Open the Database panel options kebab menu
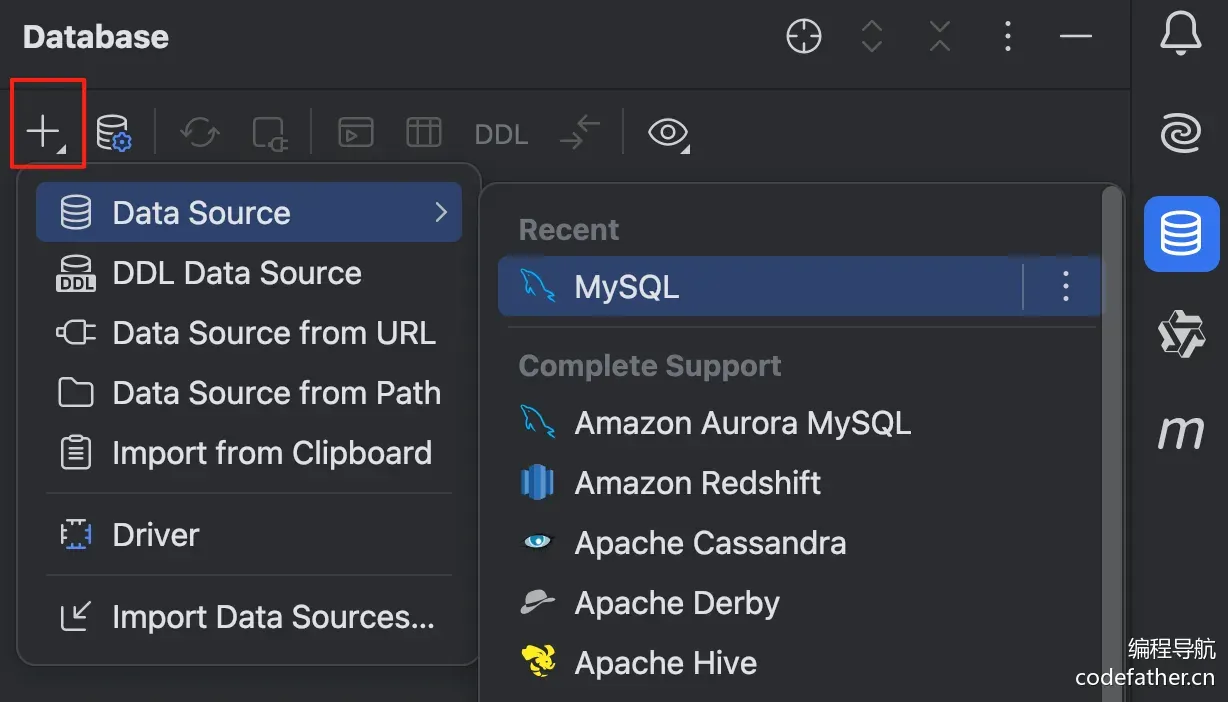The image size is (1228, 702). (1008, 37)
